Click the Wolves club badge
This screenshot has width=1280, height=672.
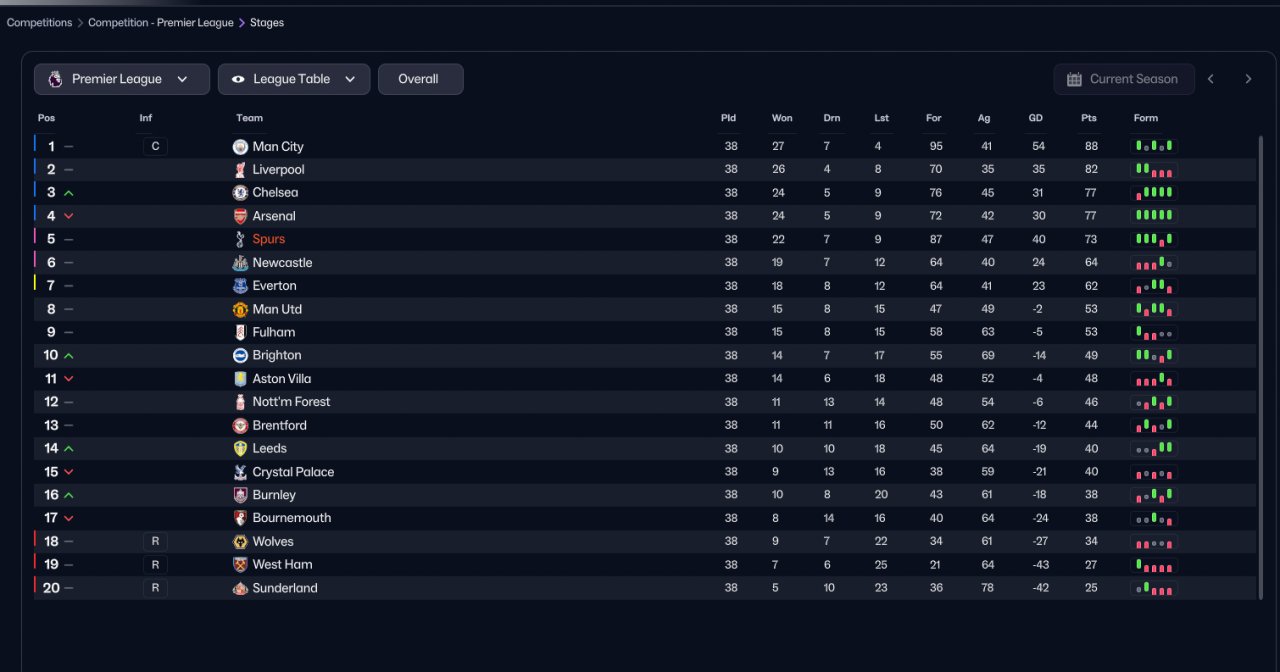[240, 541]
